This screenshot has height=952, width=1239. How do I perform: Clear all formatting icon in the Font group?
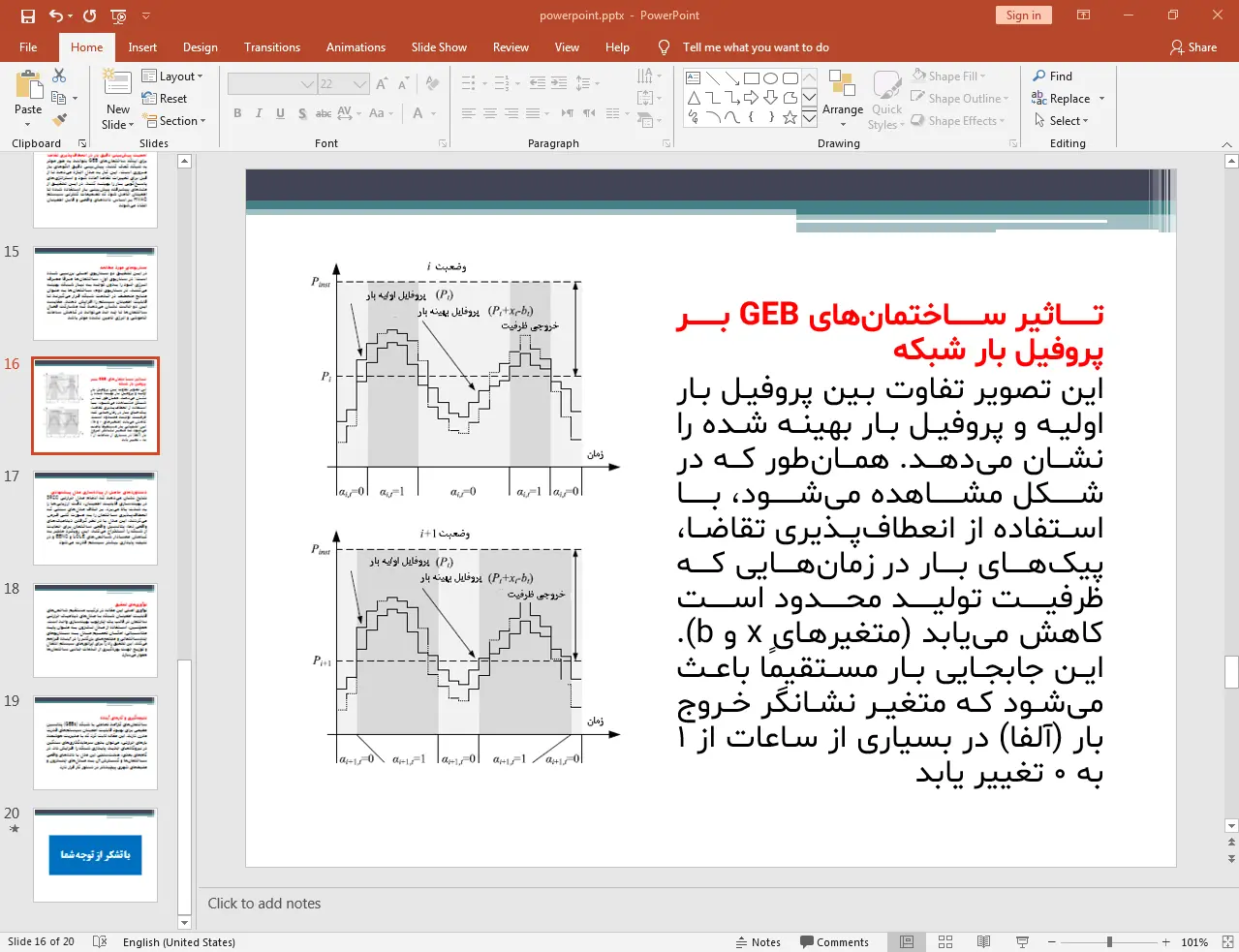[x=432, y=84]
